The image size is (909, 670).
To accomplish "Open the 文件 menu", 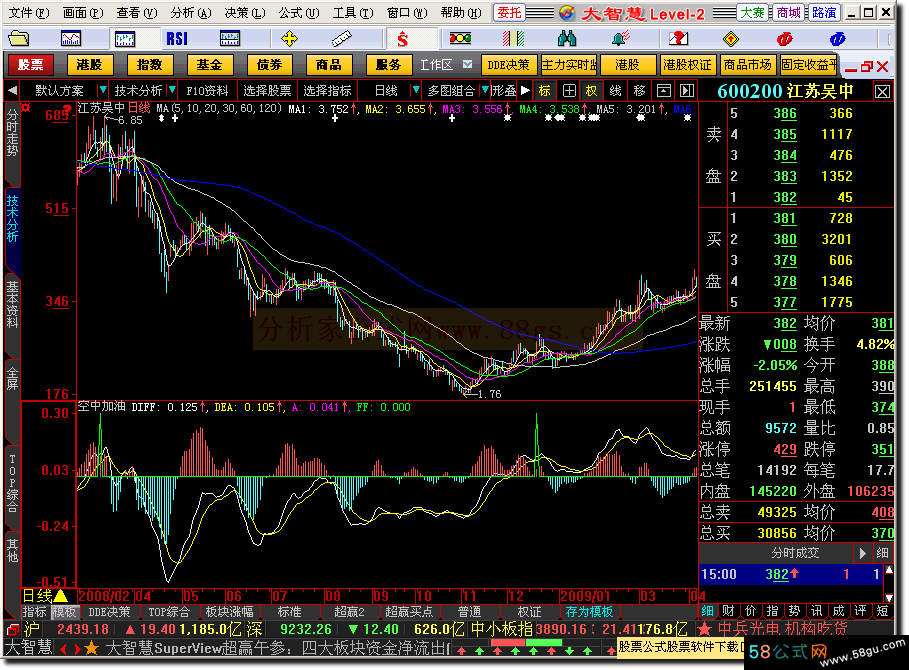I will coord(29,13).
